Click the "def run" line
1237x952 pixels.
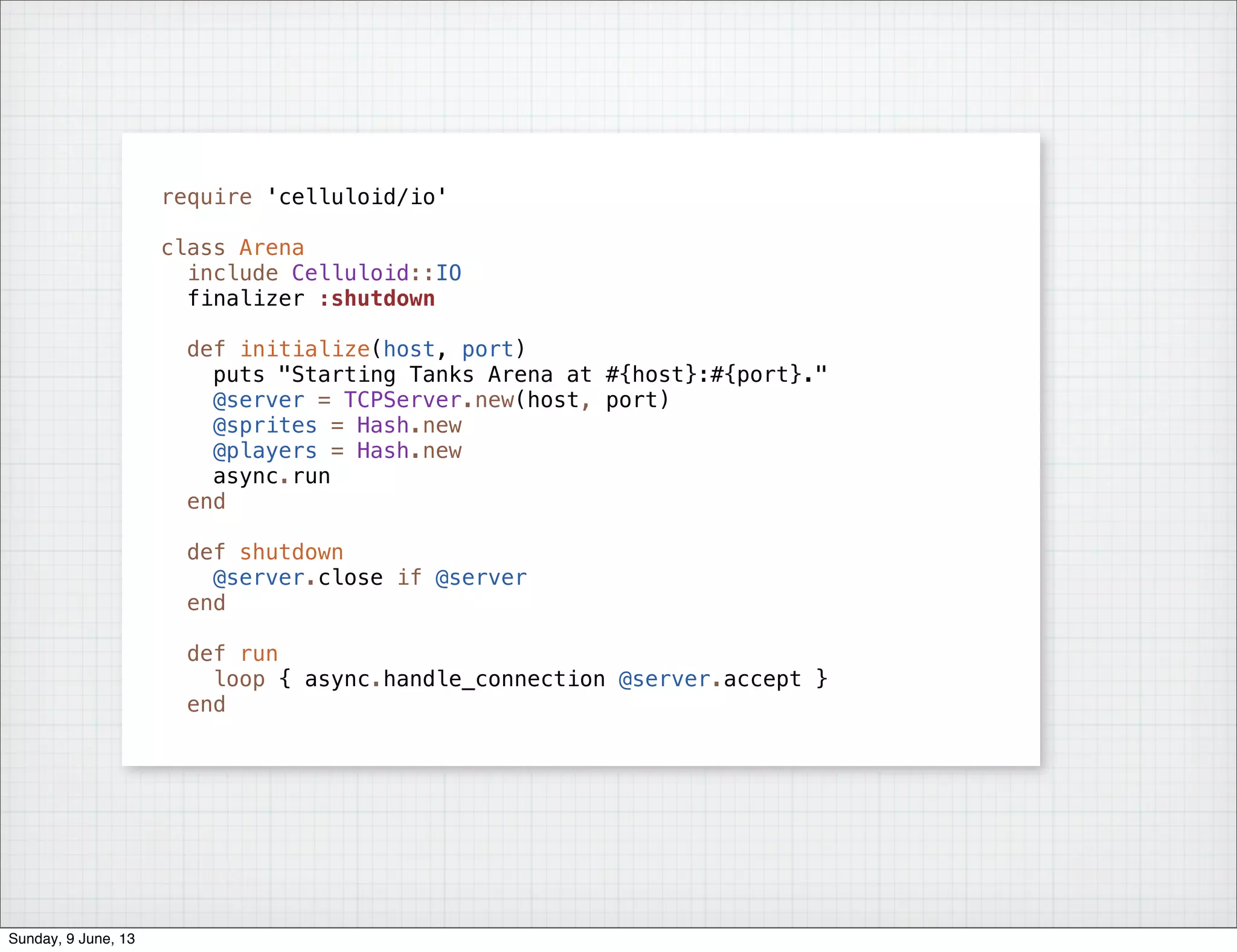(x=233, y=654)
